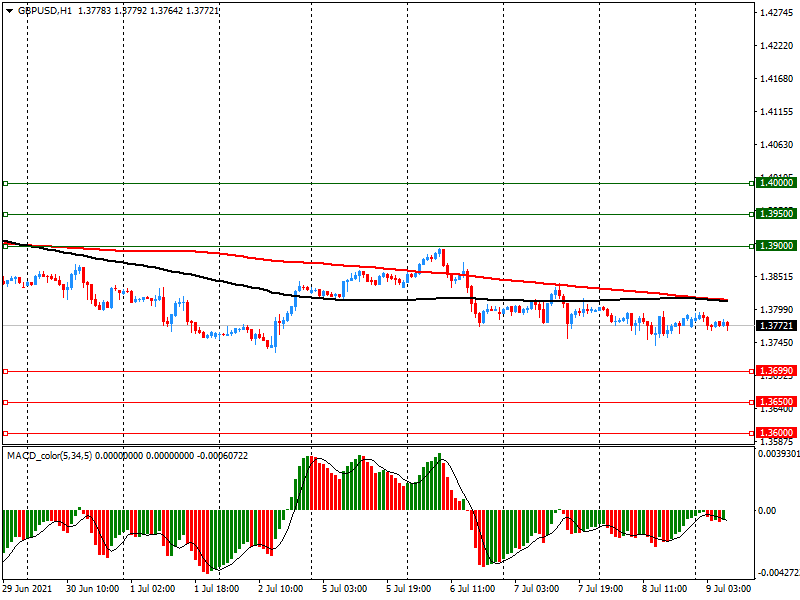Viewport: 800px width, 600px height.
Task: Click the 1.42745 price scale label
Action: tap(776, 13)
